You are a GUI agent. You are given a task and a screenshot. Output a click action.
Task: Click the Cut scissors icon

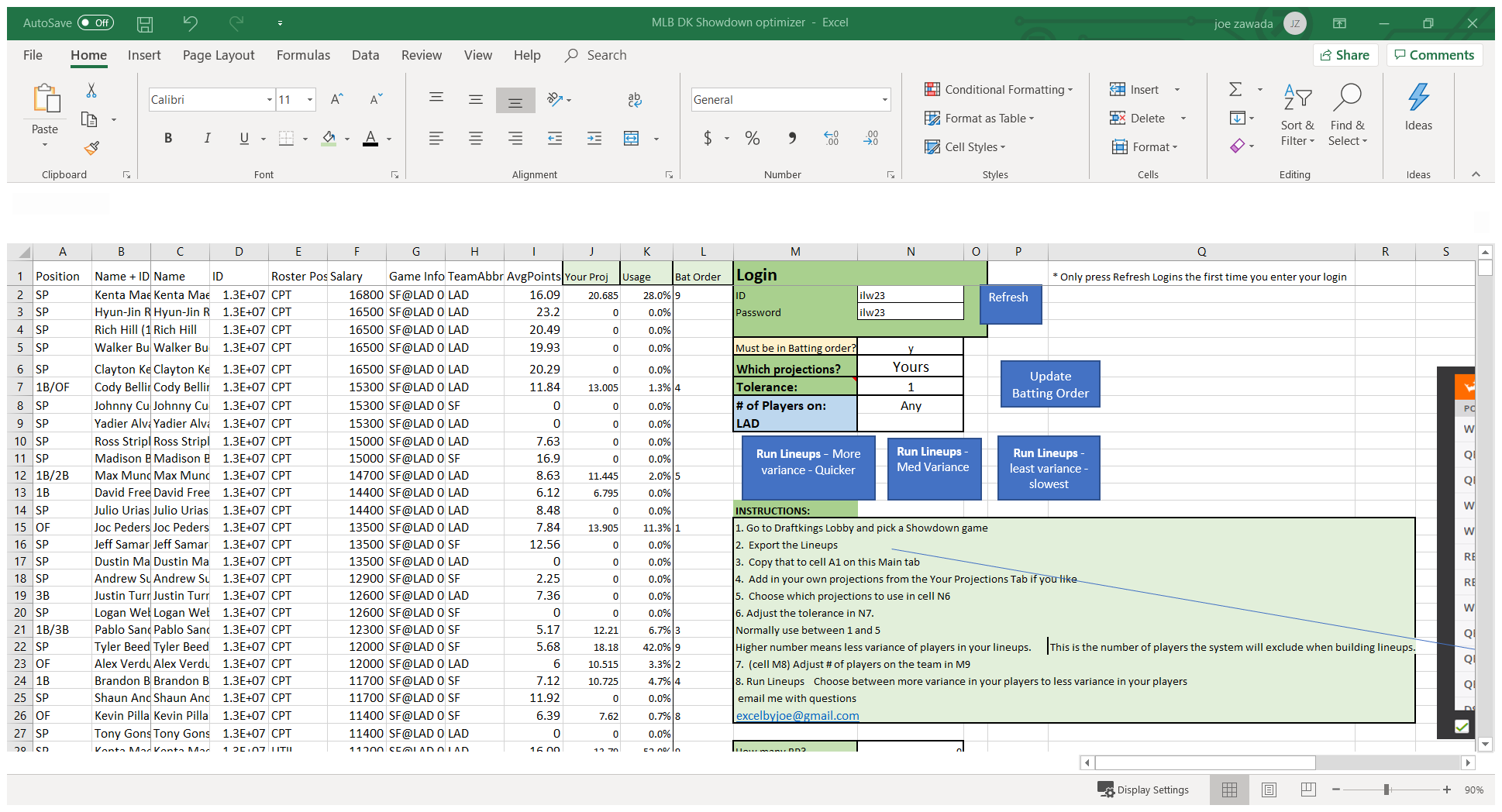pyautogui.click(x=91, y=91)
